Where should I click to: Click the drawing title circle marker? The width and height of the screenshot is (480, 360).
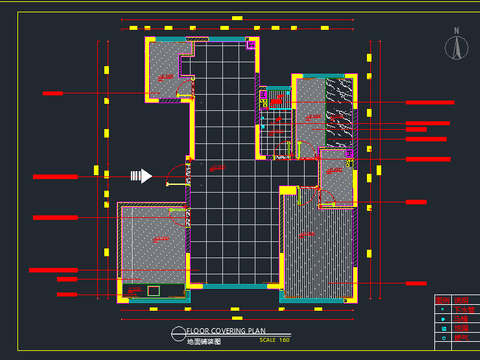pos(178,334)
